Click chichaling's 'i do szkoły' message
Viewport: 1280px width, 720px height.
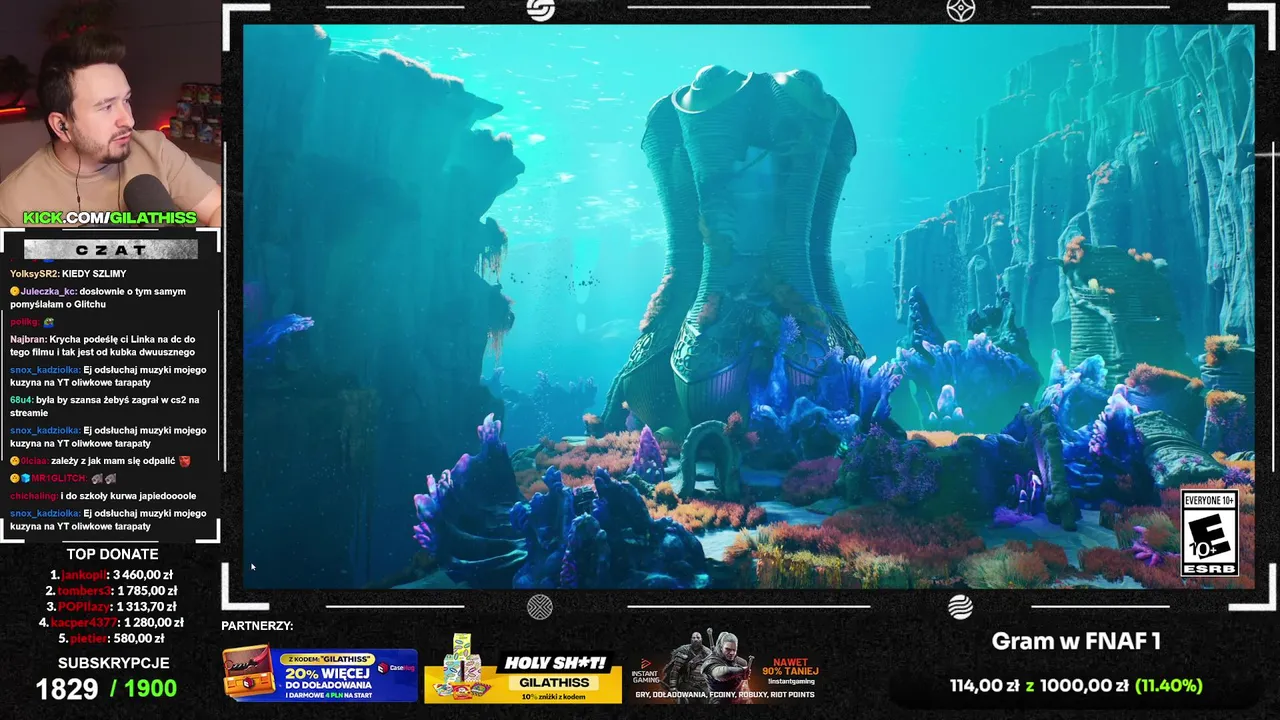(x=103, y=496)
